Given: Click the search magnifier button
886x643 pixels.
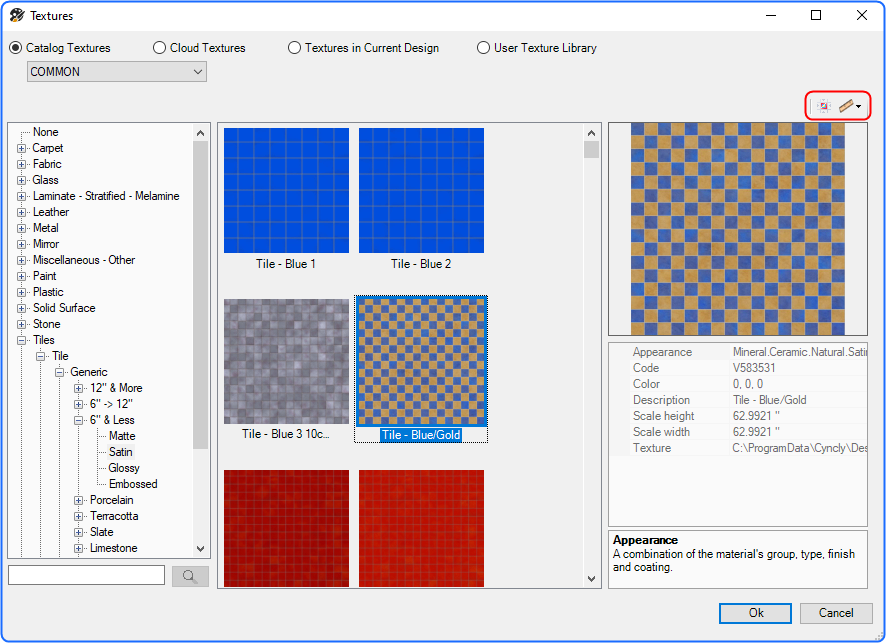Looking at the screenshot, I should tap(190, 576).
